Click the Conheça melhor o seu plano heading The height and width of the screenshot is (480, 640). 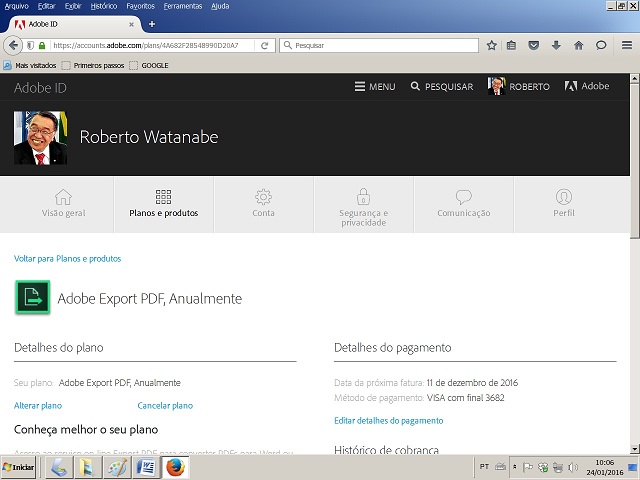86,430
